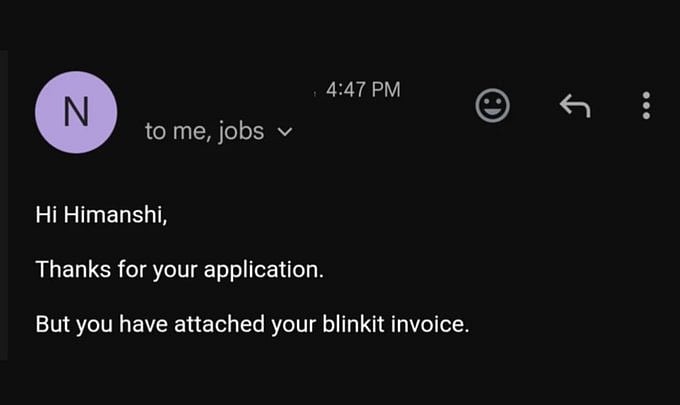Screen dimensions: 680x405
Task: Click the word "application" in the message
Action: (264, 269)
